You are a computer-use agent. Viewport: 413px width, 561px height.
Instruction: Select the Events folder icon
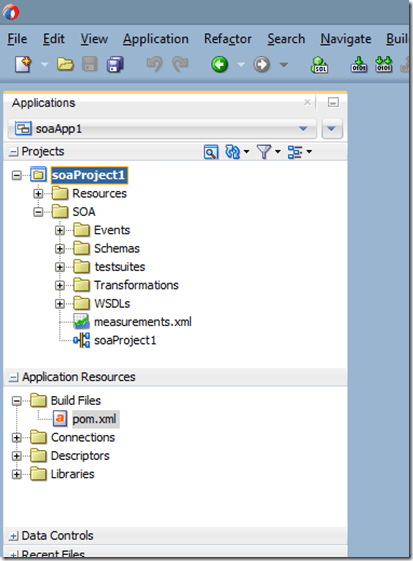pos(81,230)
